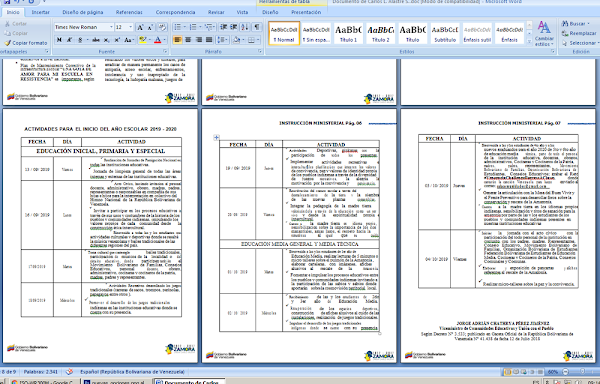
Task: Toggle bold text formatting
Action: (59, 40)
